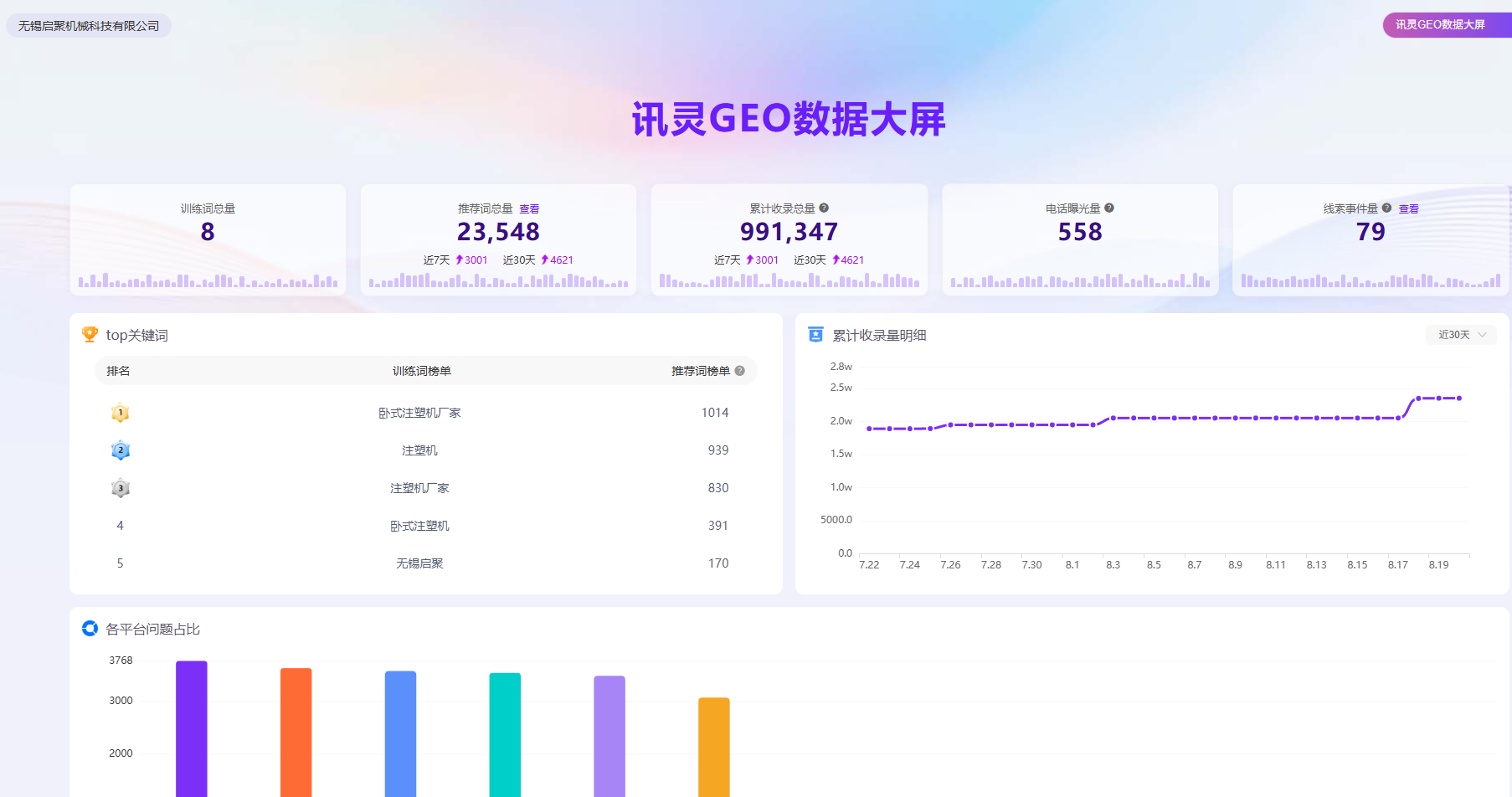Click the 训练词榜单 column header
The width and height of the screenshot is (1512, 797).
click(x=422, y=371)
